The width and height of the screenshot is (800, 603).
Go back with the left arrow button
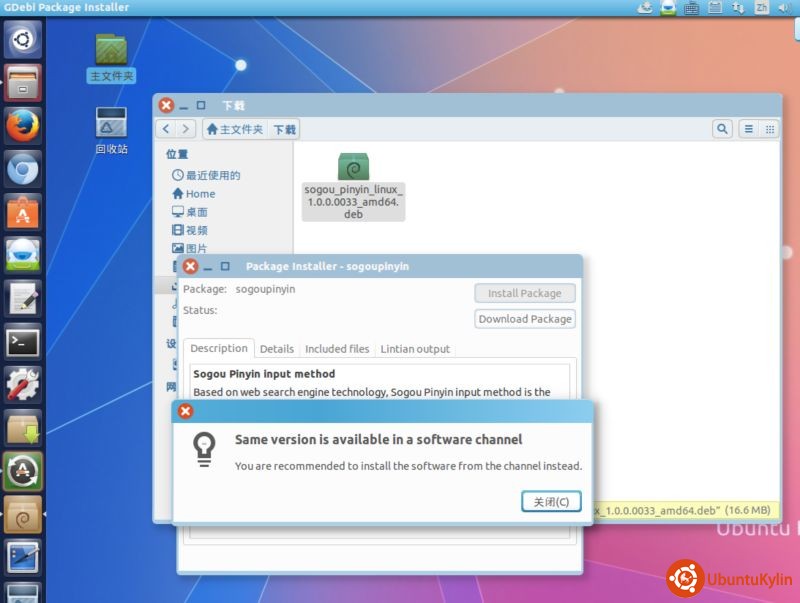166,129
